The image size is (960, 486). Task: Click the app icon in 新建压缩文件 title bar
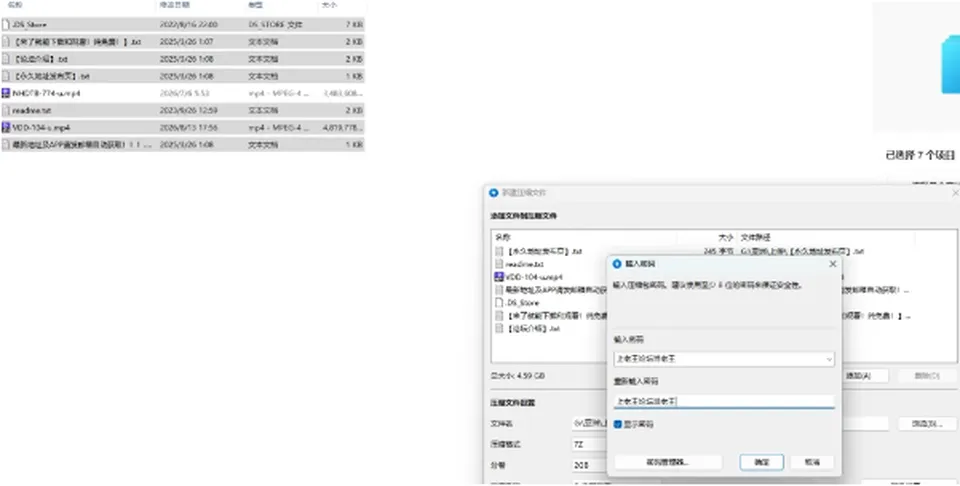(x=493, y=193)
